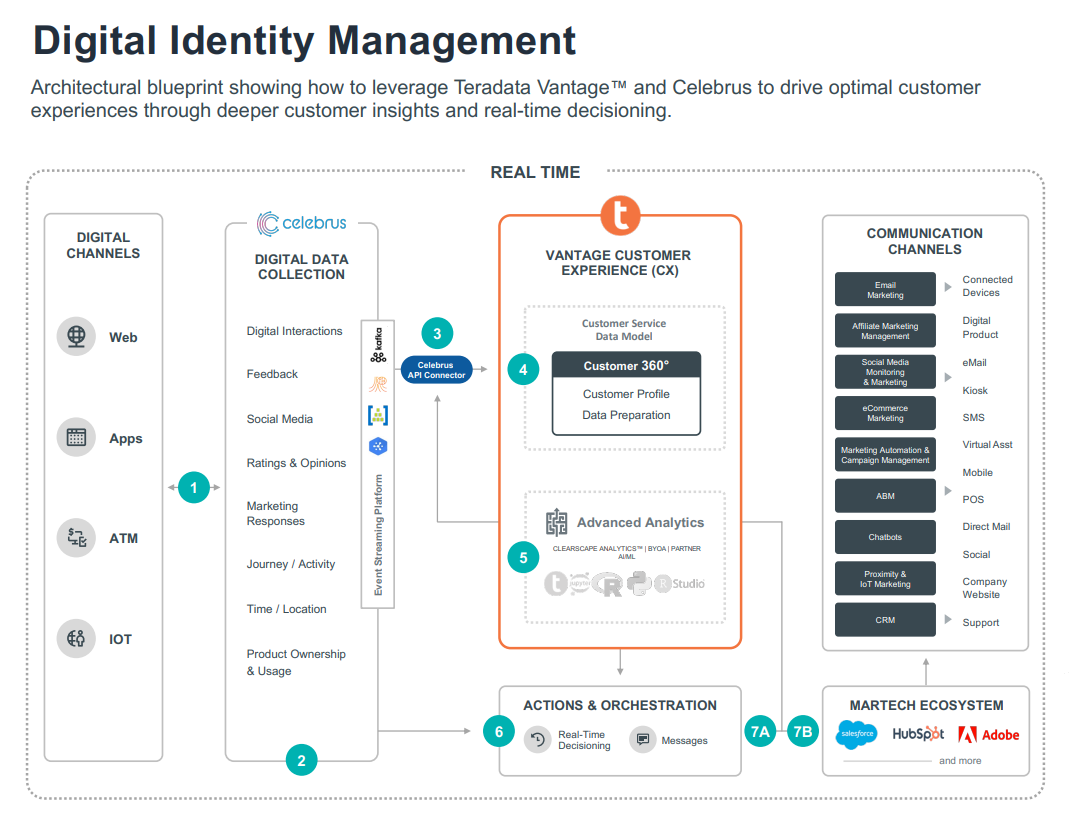Select the eCommerce Marketing box

[x=885, y=413]
